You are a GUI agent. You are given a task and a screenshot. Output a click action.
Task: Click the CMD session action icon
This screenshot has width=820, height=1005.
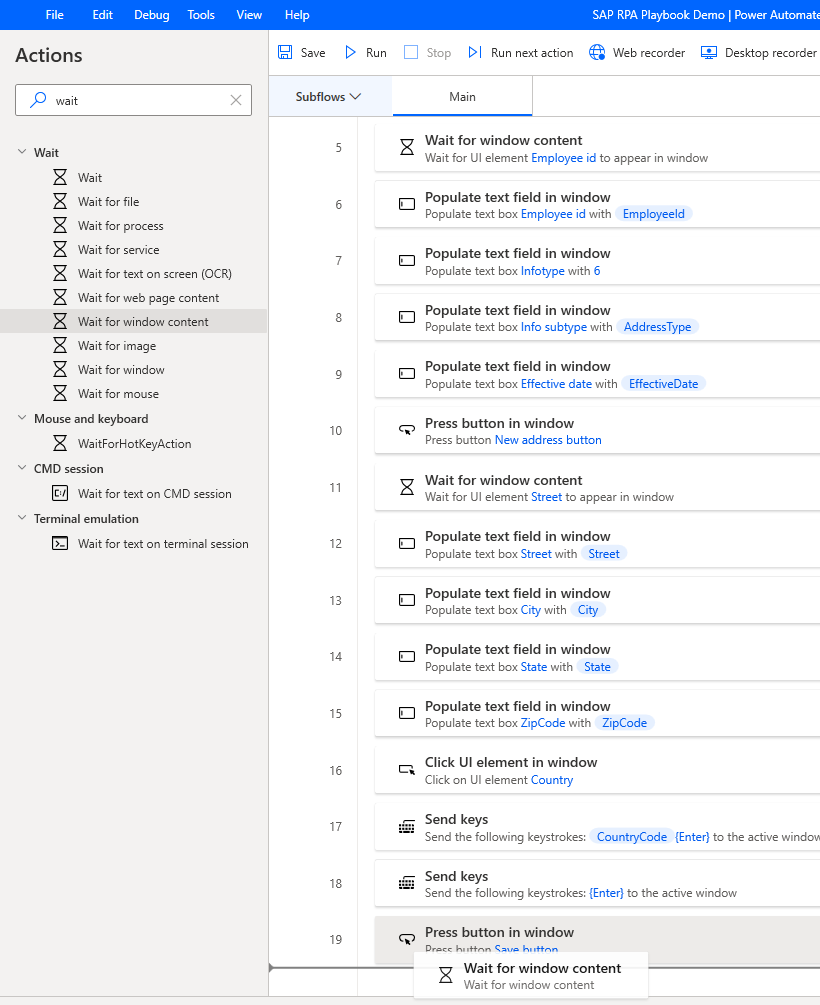(60, 494)
